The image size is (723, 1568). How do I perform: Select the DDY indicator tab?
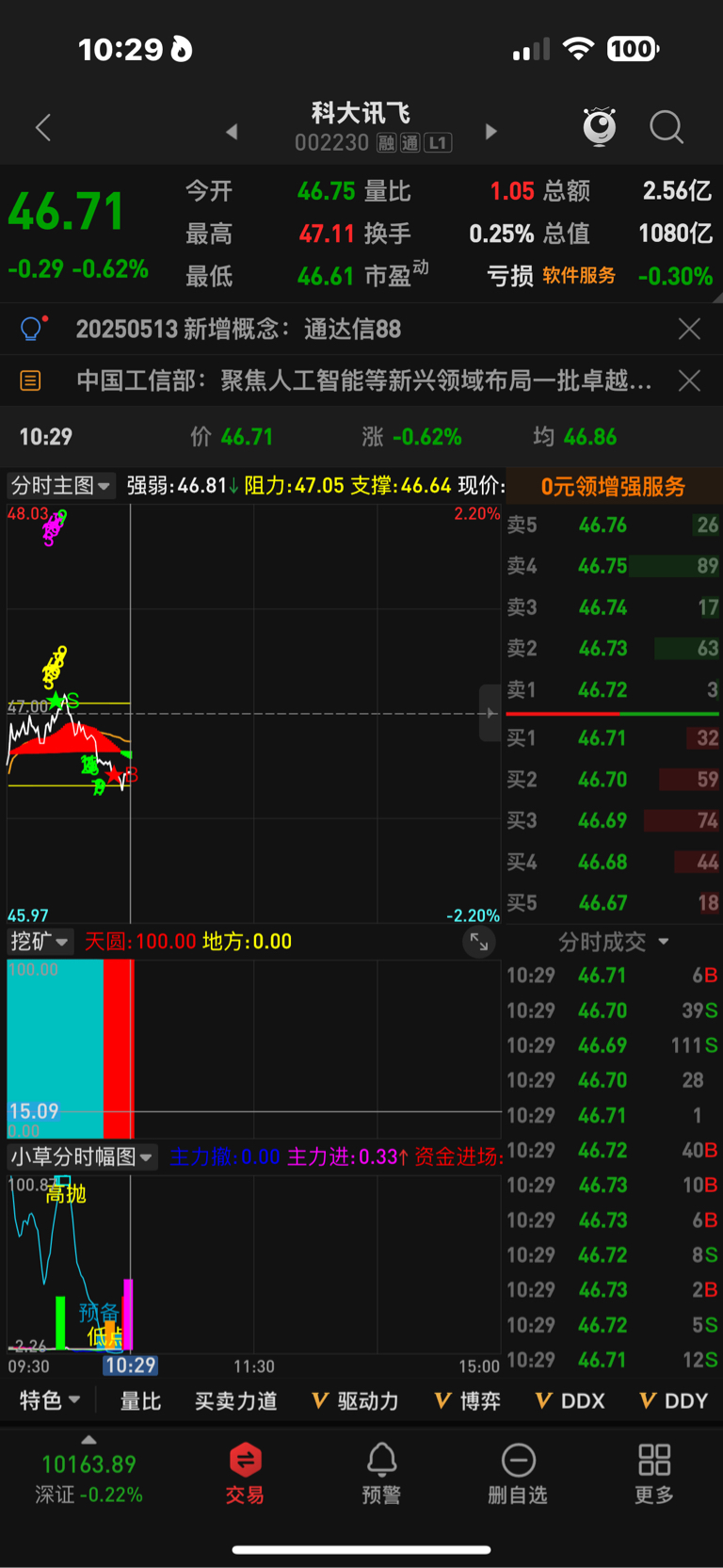coord(673,1401)
